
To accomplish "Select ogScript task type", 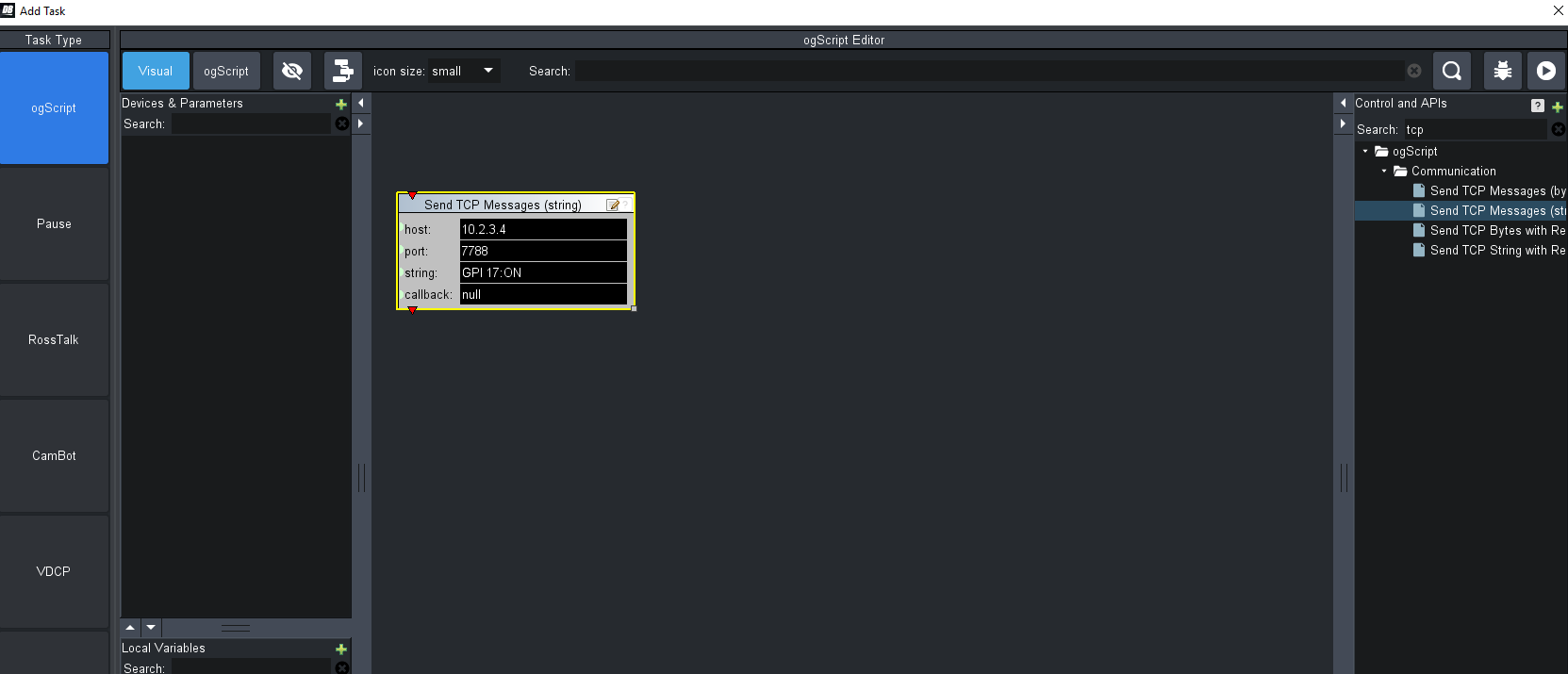I will [x=54, y=108].
